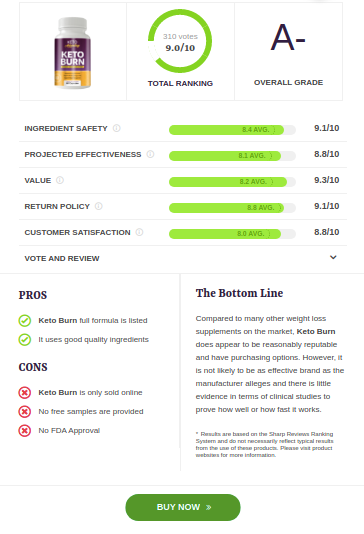This screenshot has height=534, width=364.
Task: Click the Value rating progress bar
Action: click(x=232, y=182)
